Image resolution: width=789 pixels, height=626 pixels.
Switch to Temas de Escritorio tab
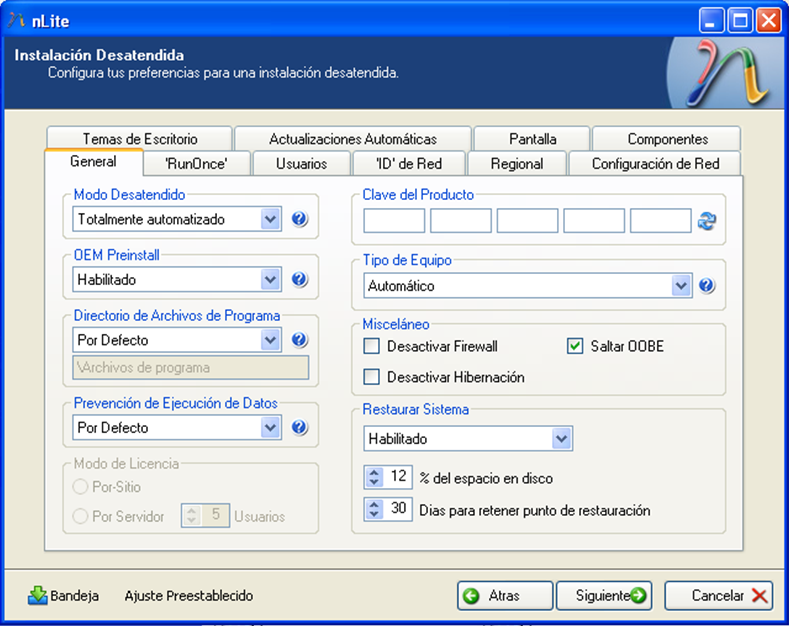tap(139, 138)
